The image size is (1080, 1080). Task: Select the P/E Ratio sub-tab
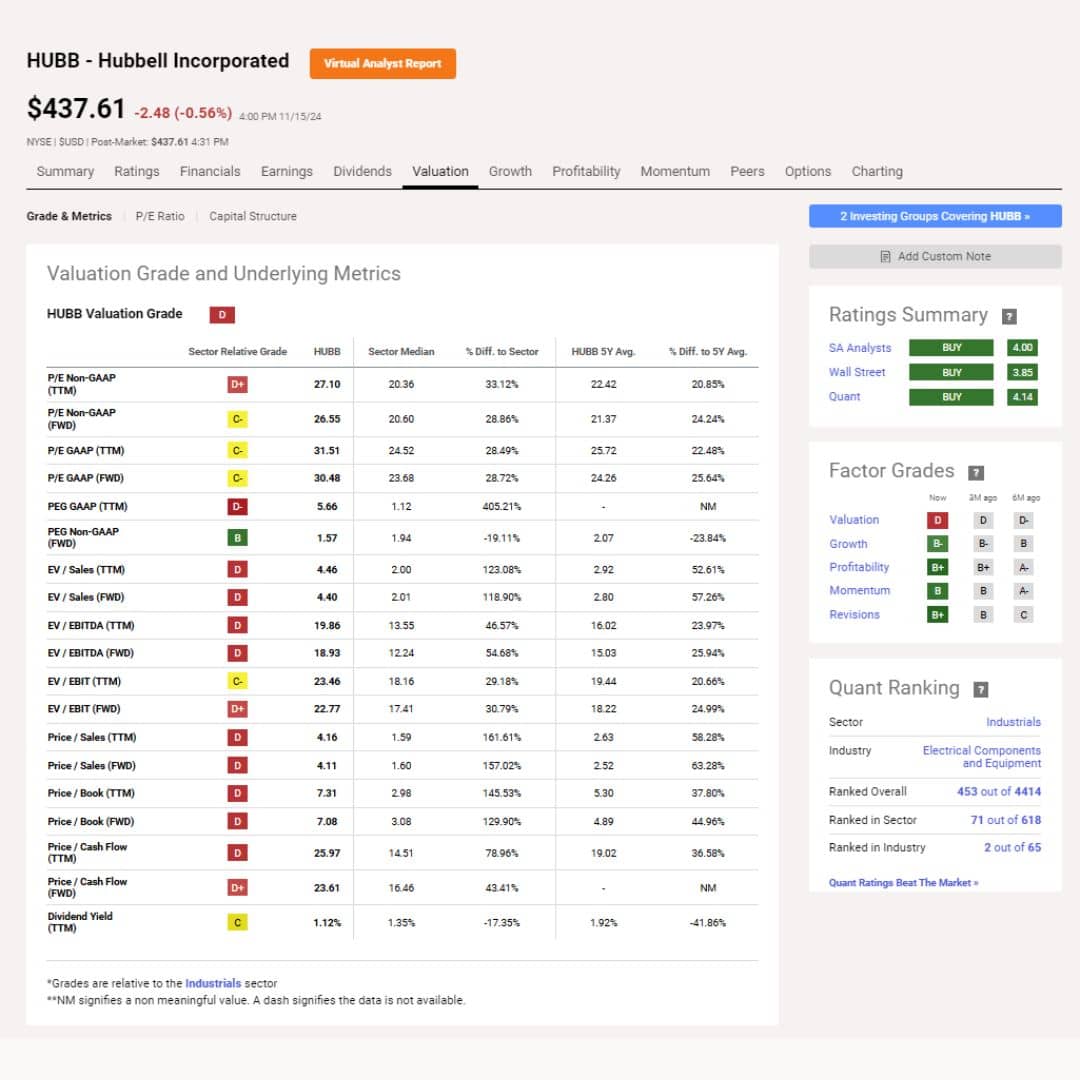click(x=160, y=216)
